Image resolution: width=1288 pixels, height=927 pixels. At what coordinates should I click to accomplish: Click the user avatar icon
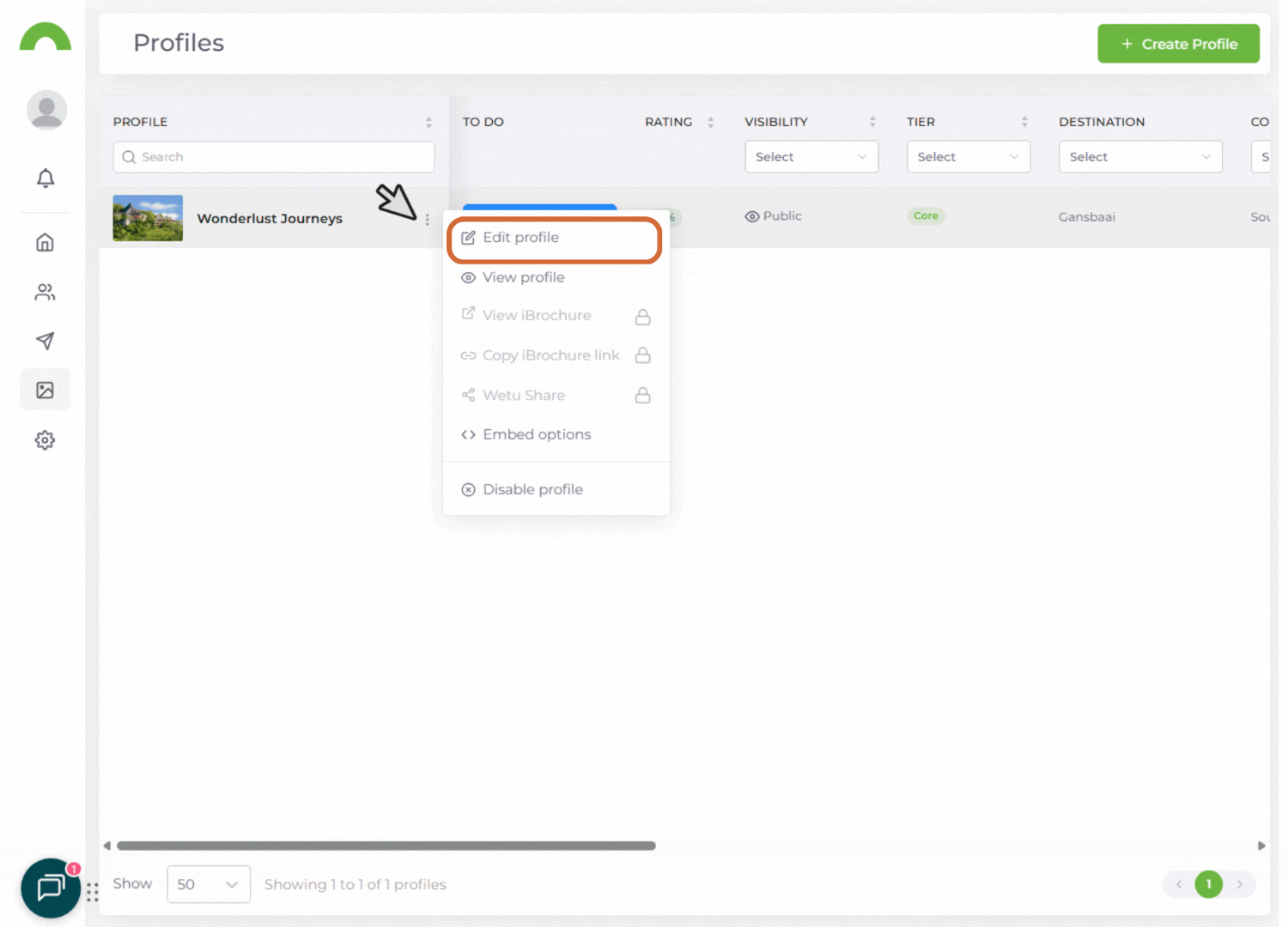47,111
